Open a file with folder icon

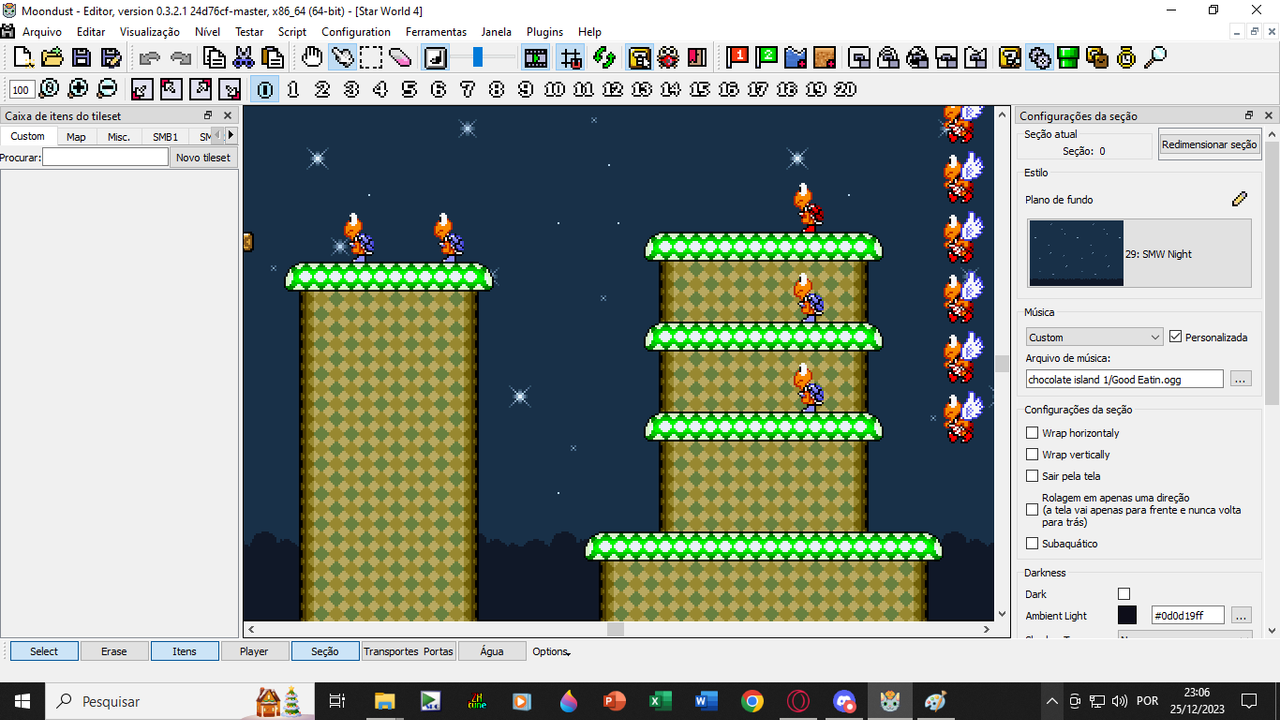[52, 57]
